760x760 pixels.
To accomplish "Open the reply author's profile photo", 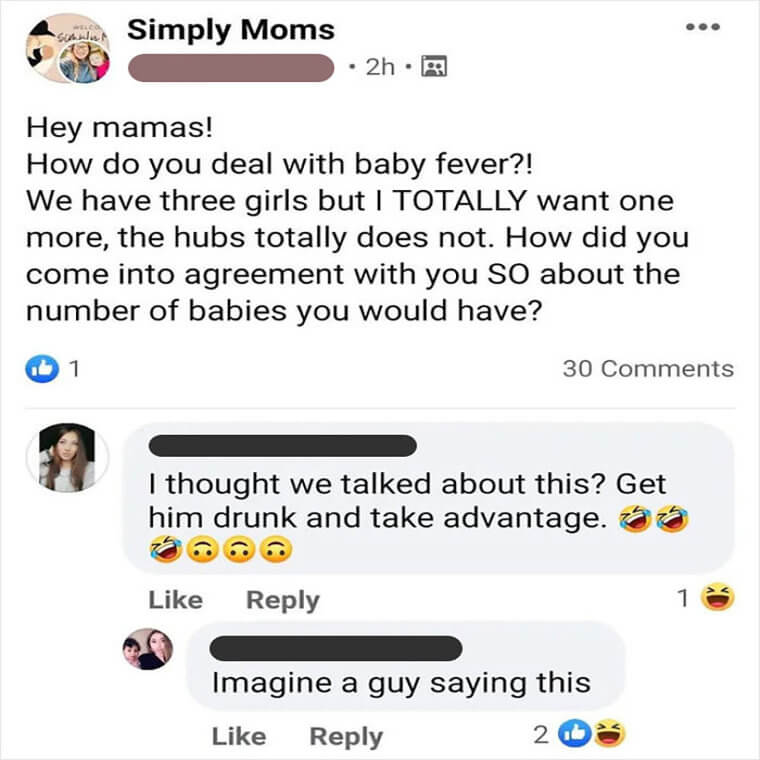I will coord(148,649).
